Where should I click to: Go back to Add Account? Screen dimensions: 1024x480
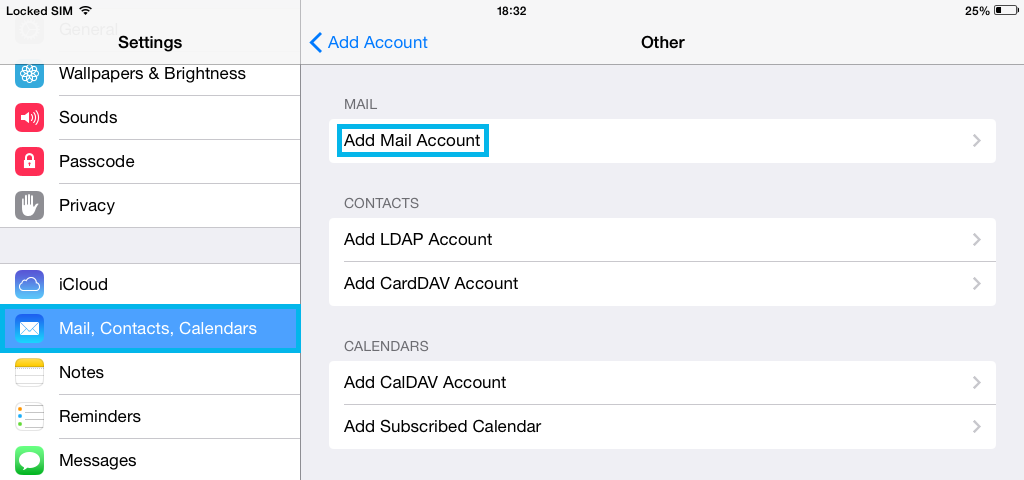[368, 42]
